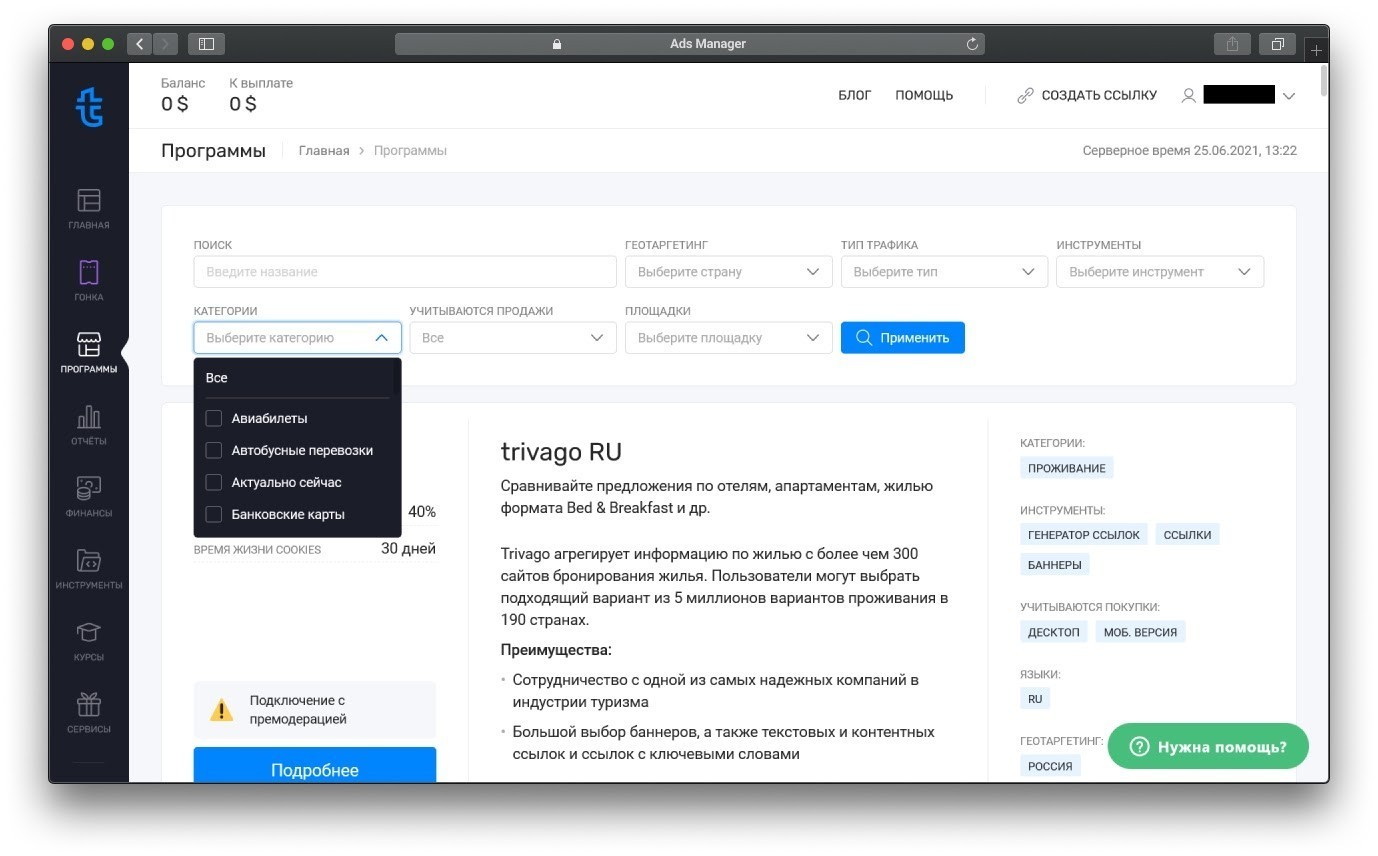
Task: Open the Гонка sidebar icon
Action: [89, 274]
